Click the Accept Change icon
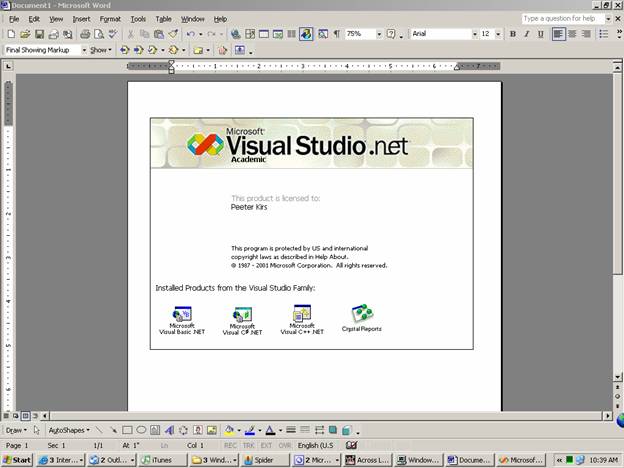624x468 pixels. tap(152, 50)
